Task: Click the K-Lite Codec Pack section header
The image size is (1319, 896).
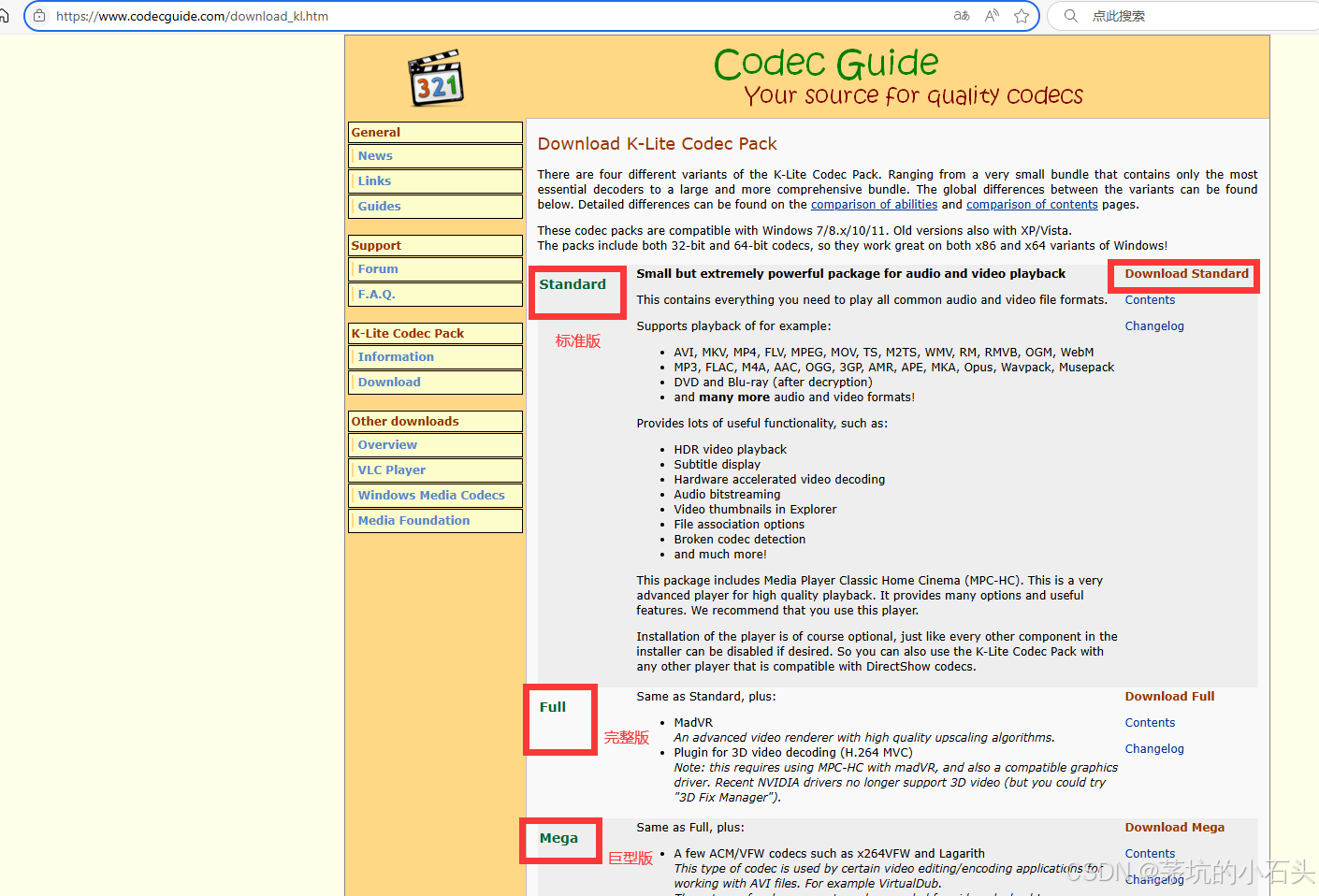Action: [435, 334]
